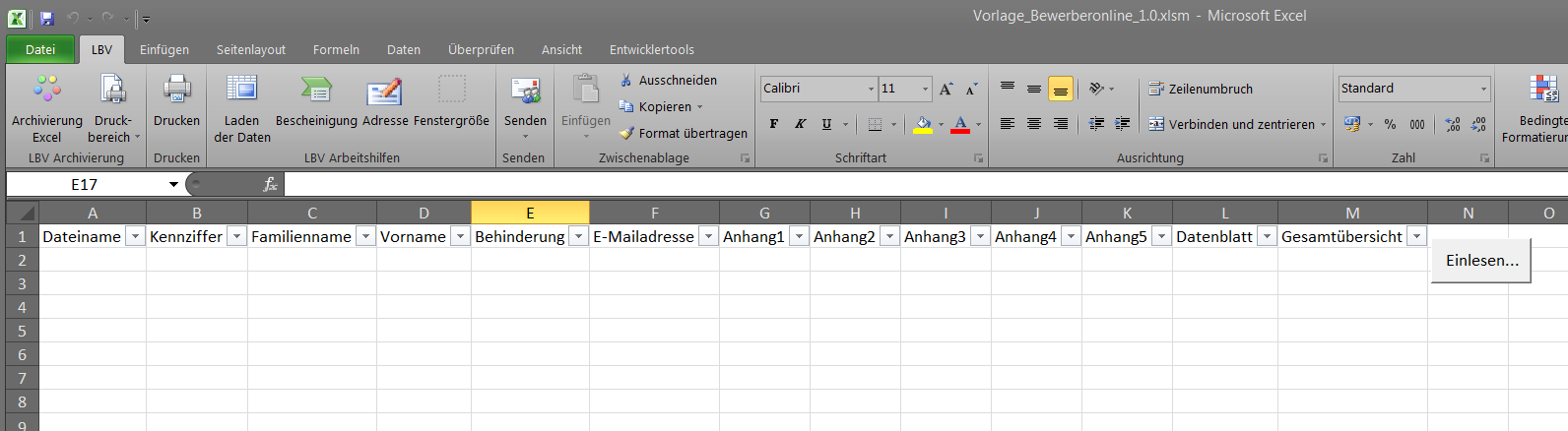Open filter dropdown for Kennziffer
This screenshot has height=431, width=1568.
[x=236, y=236]
